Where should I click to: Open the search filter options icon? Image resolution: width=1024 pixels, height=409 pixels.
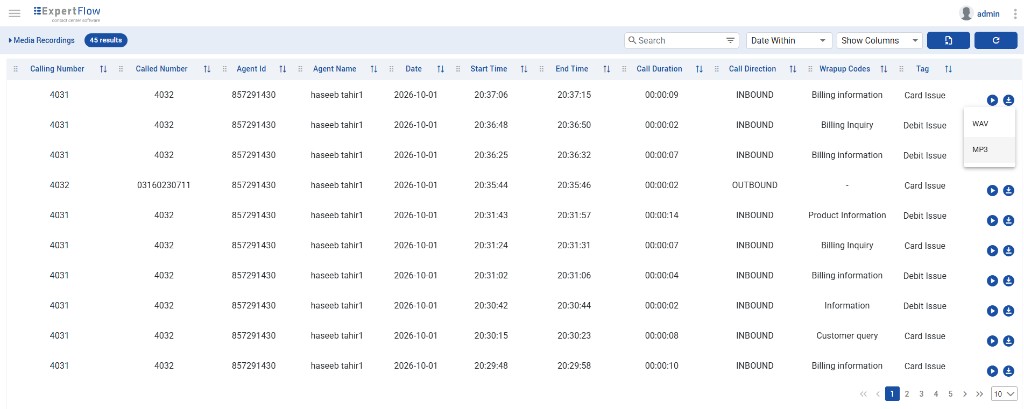pos(731,41)
